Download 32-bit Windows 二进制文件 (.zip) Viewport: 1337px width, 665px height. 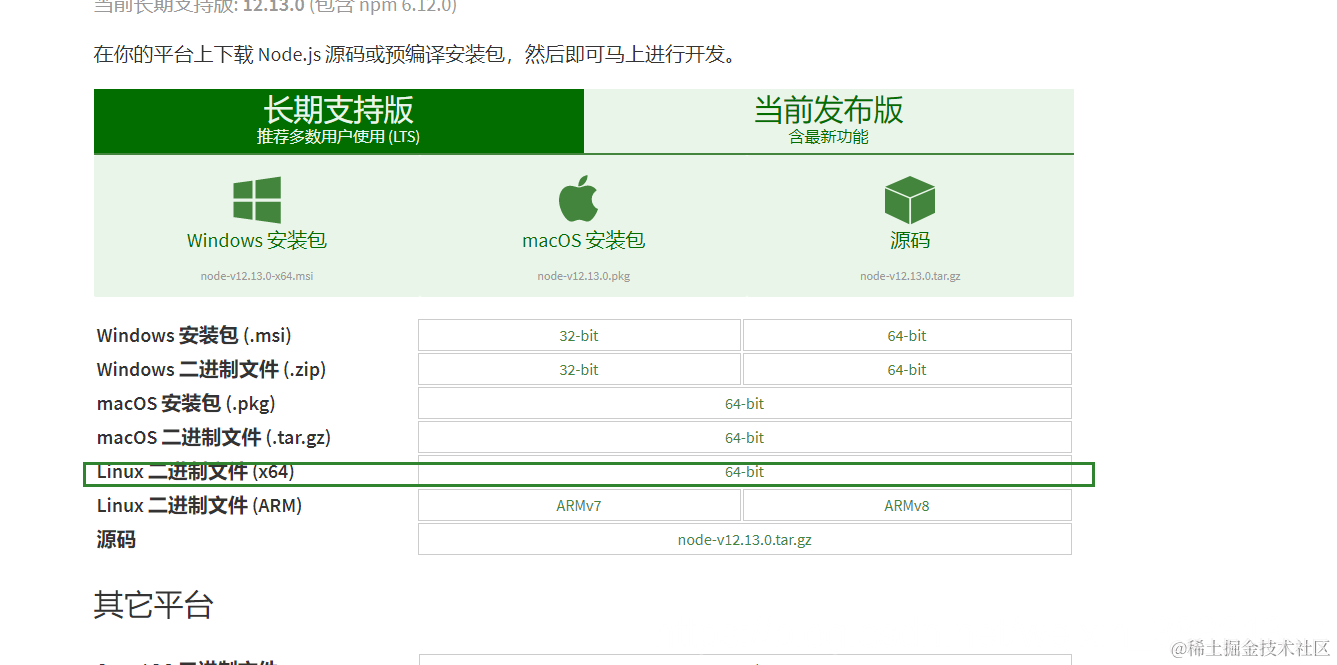click(x=579, y=370)
